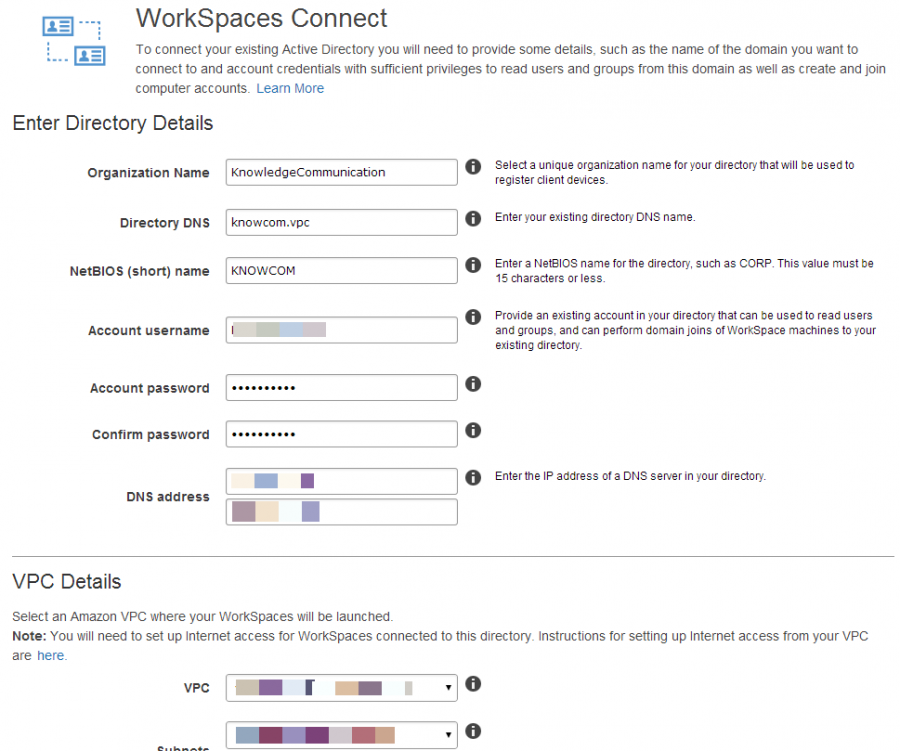
Task: Click the 'Enter a NetBIOS name for the directory' hint
Action: click(x=684, y=270)
